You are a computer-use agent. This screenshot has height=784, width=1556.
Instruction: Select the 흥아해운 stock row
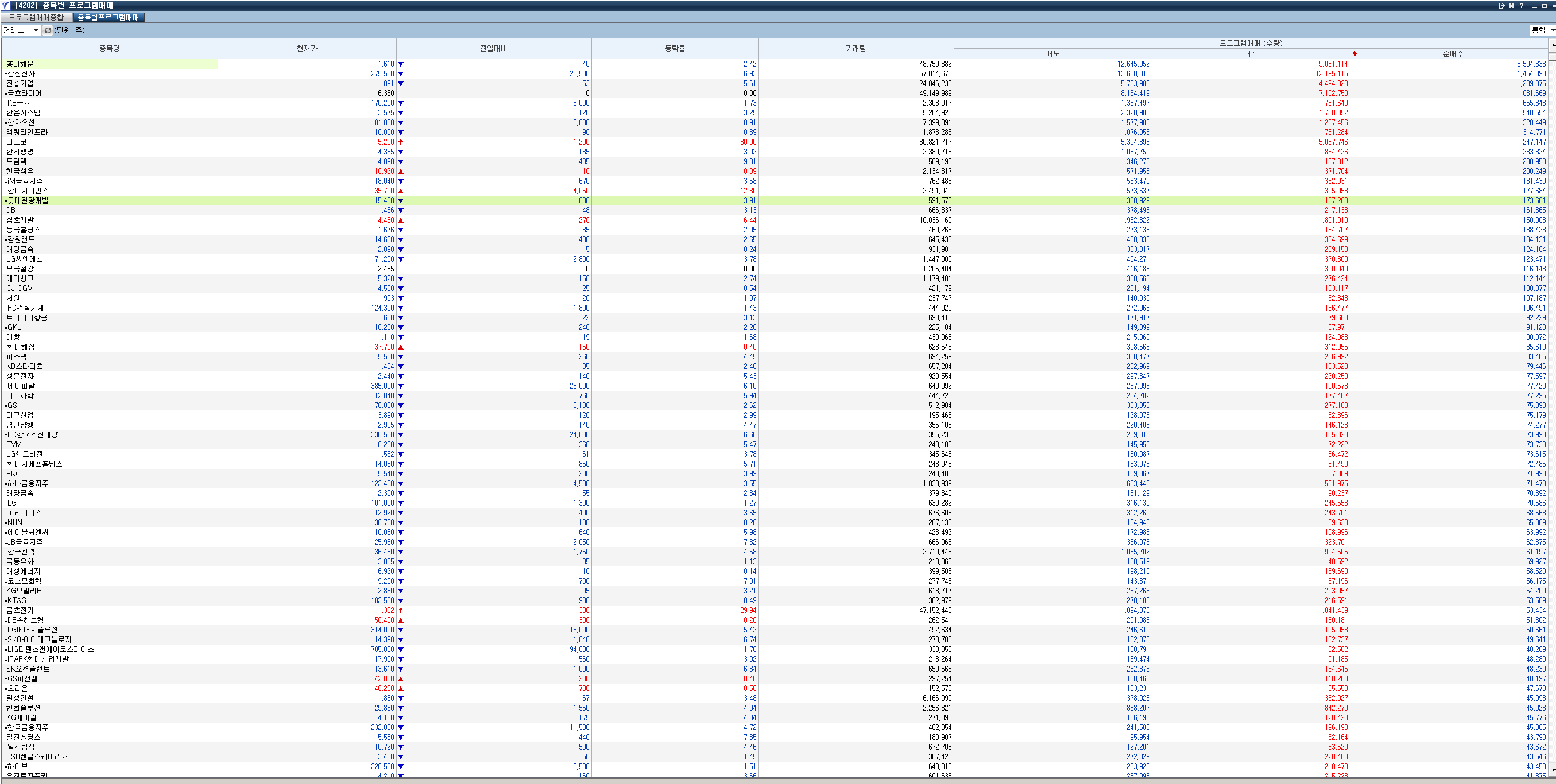point(775,64)
